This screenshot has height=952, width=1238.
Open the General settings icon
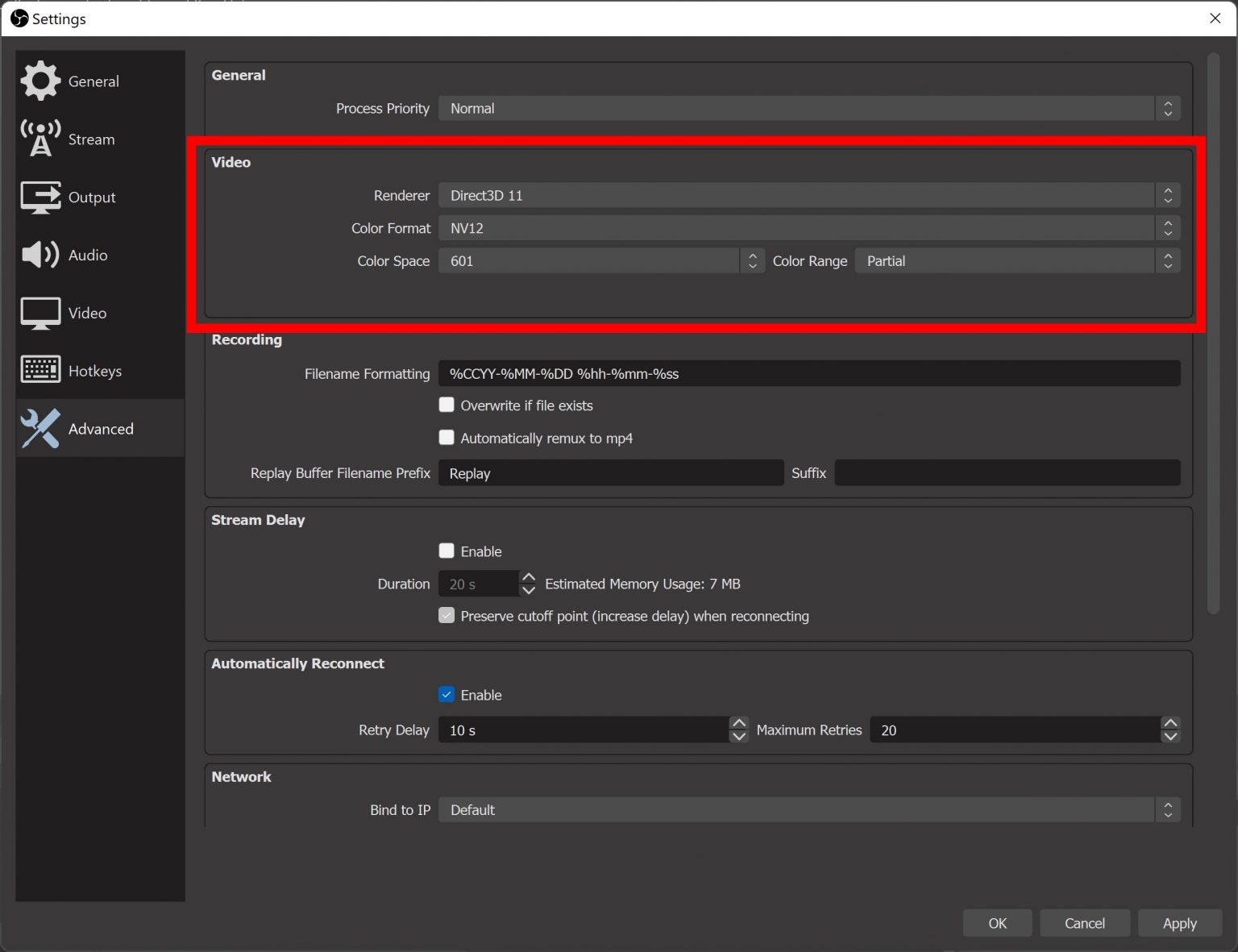(40, 81)
